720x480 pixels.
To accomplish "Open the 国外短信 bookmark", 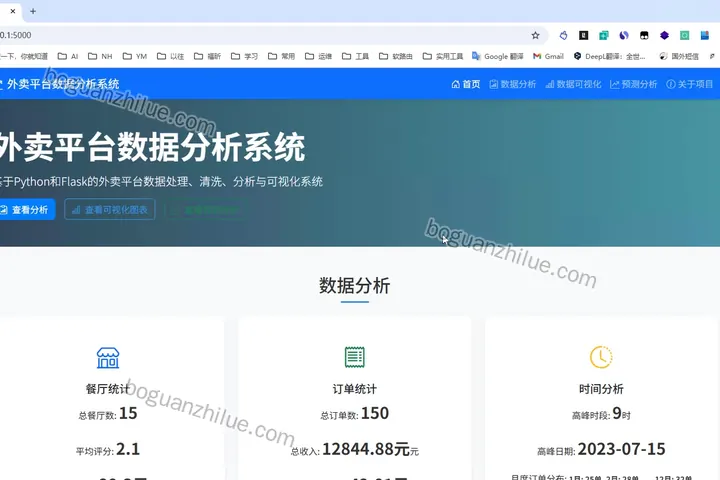I will pos(679,56).
